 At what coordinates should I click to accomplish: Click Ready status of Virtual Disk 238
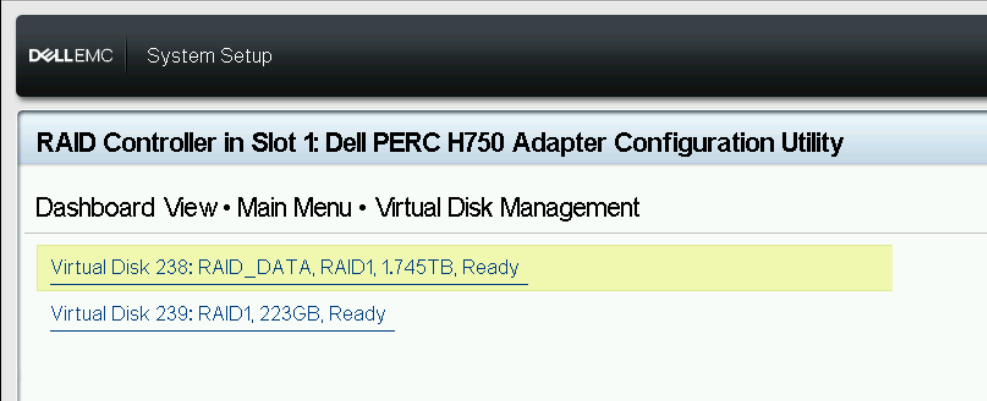491,268
